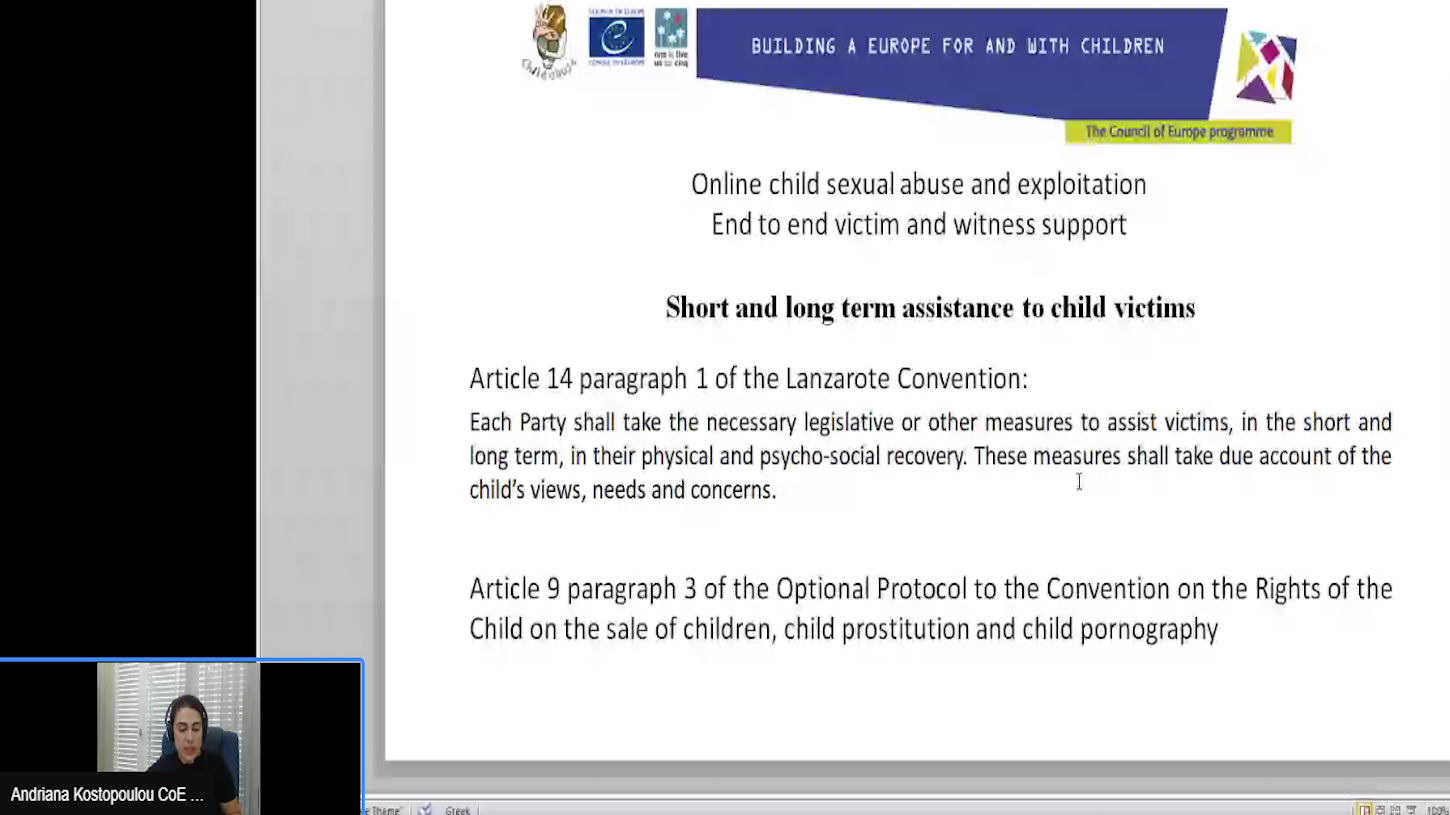1450x815 pixels.
Task: Select Andriana Kostopoulou's video thumbnail
Action: click(x=181, y=735)
